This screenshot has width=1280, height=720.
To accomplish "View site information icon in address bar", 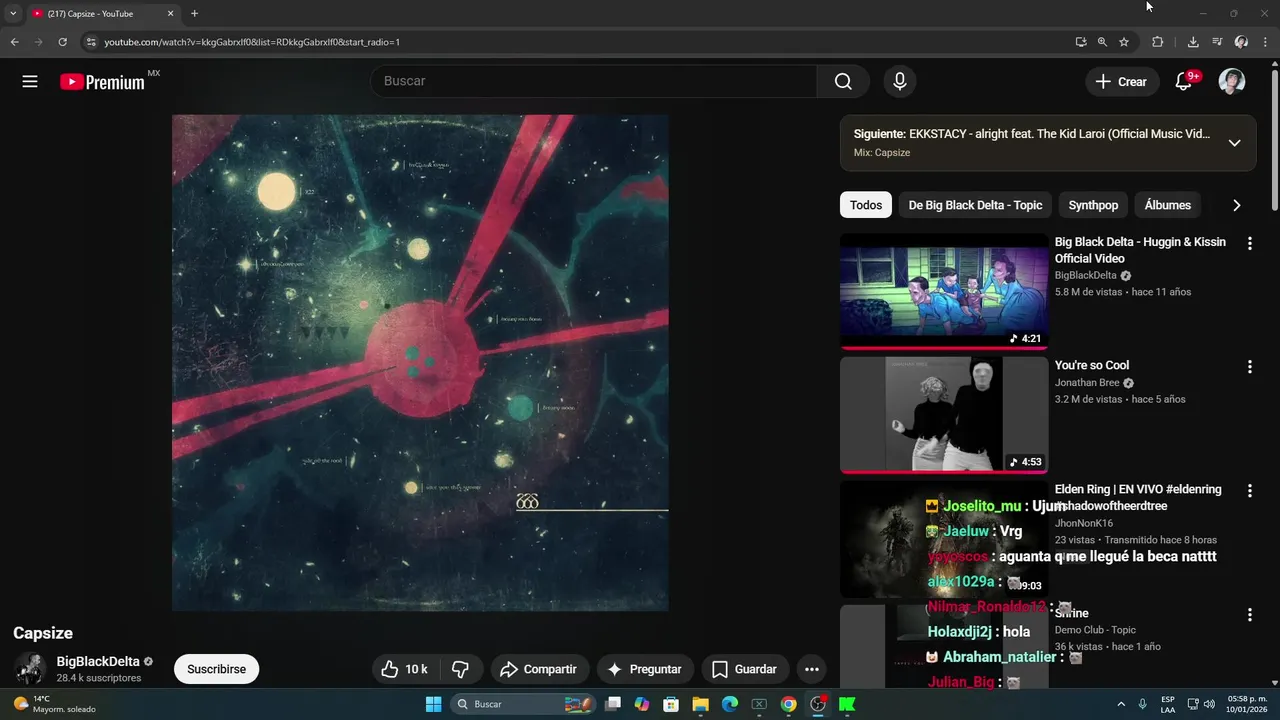I will [x=91, y=42].
